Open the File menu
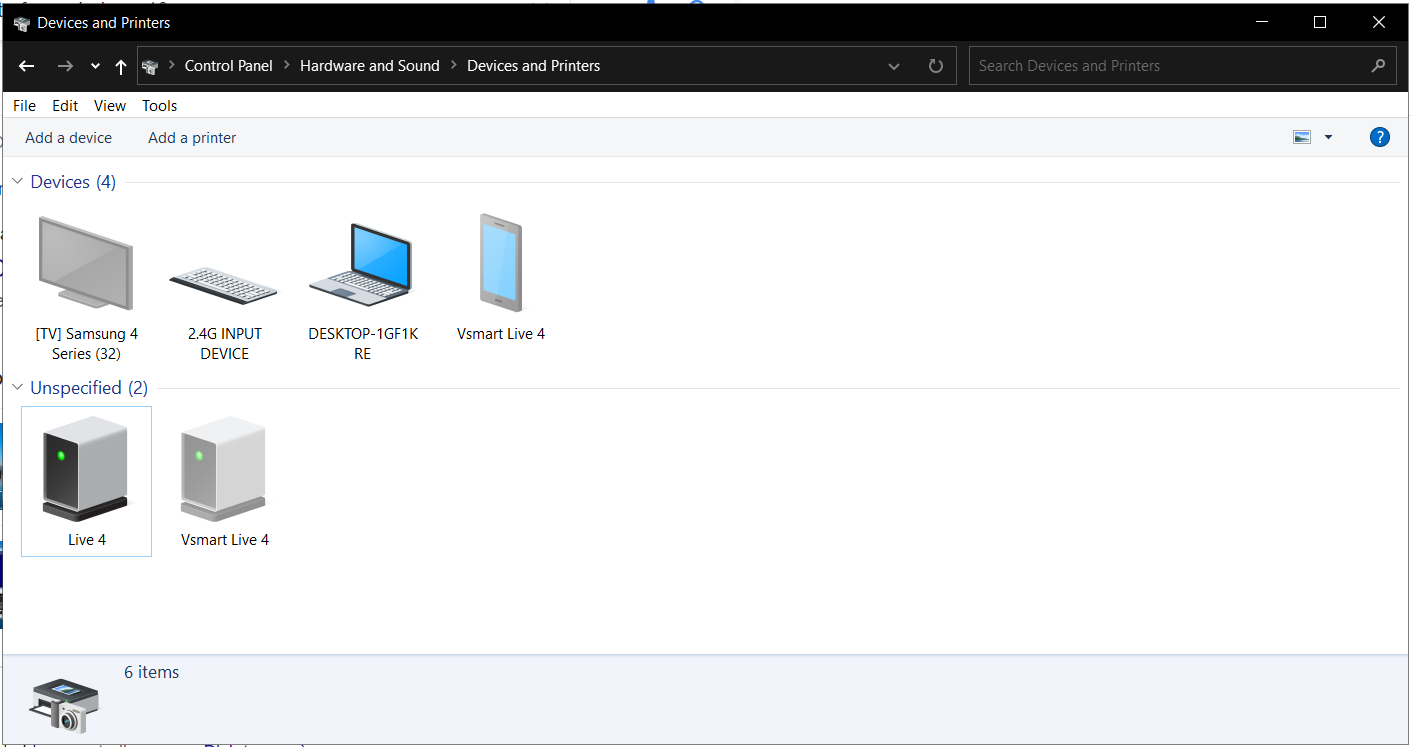1412x747 pixels. point(24,106)
